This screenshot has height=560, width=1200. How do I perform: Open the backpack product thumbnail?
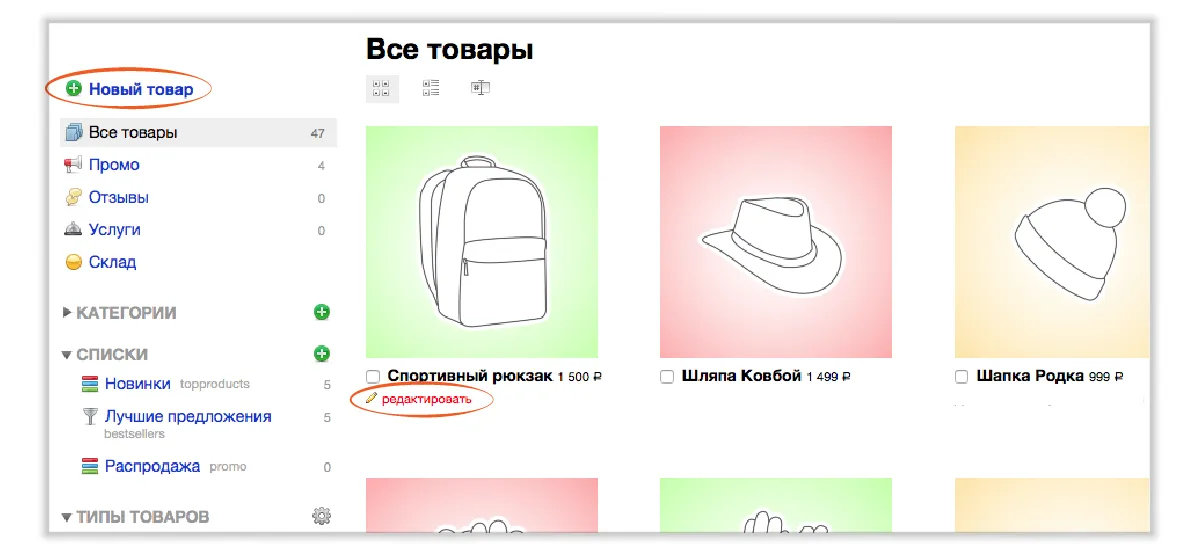pos(482,242)
